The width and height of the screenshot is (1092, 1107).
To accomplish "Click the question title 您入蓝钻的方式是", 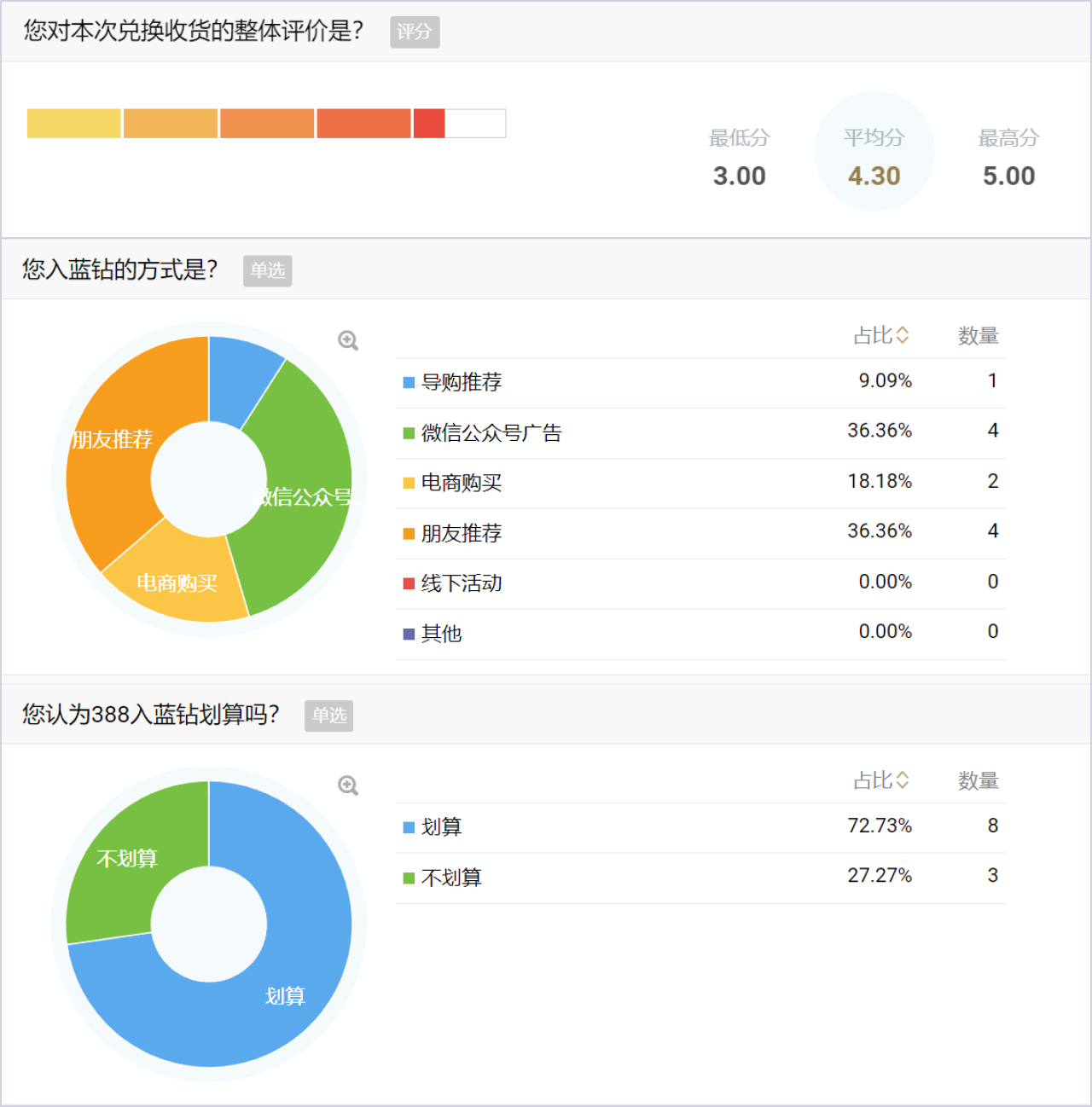I will coord(120,270).
